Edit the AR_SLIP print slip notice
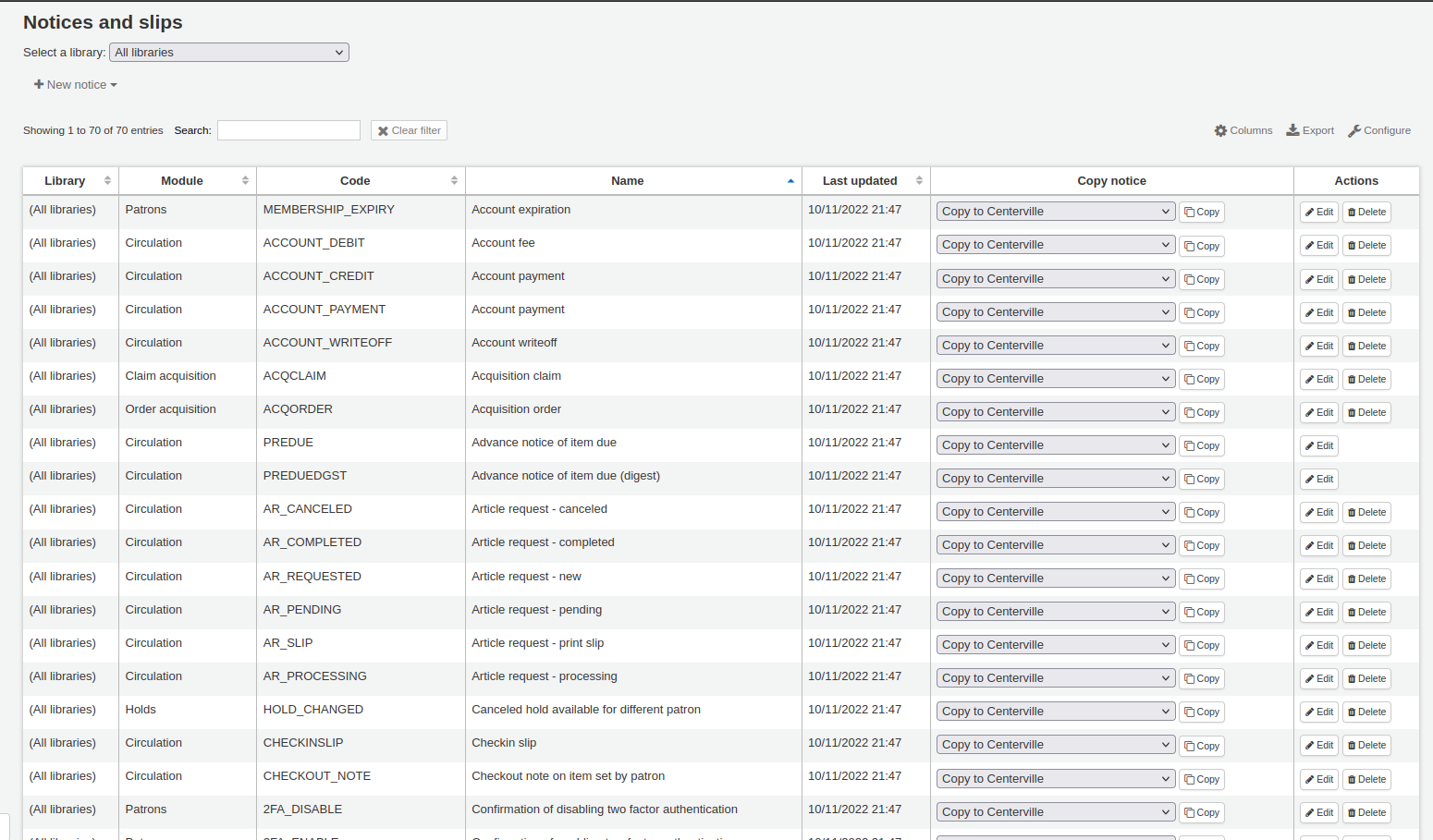Viewport: 1433px width, 840px height. click(x=1318, y=646)
